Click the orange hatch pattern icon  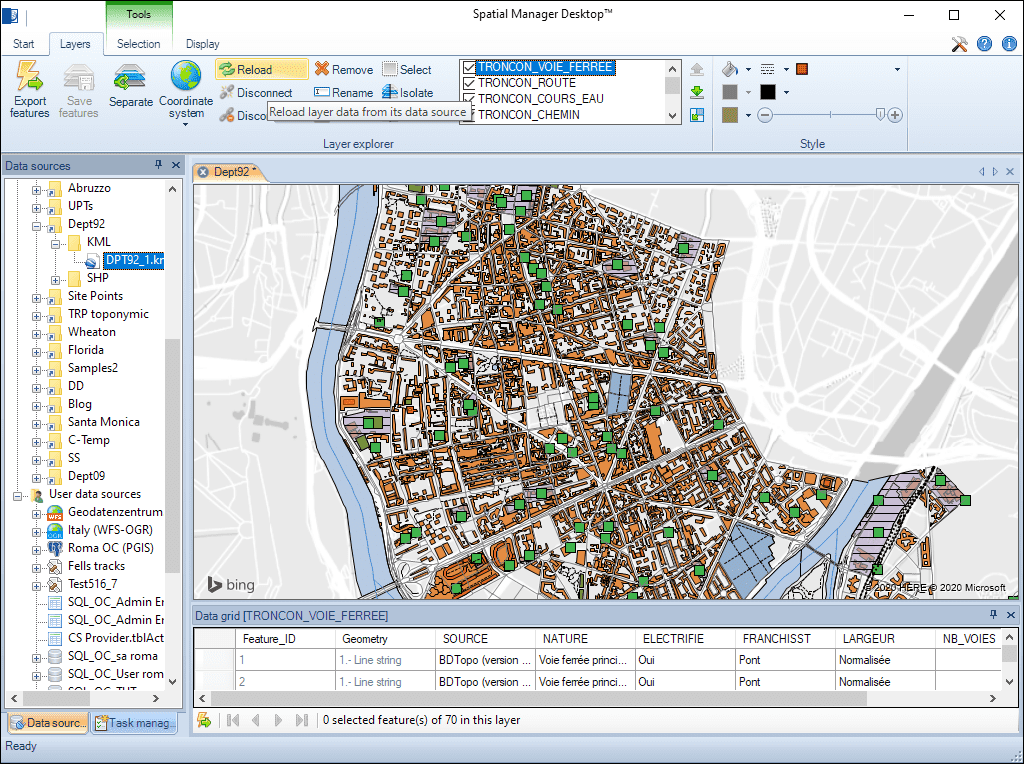click(802, 69)
